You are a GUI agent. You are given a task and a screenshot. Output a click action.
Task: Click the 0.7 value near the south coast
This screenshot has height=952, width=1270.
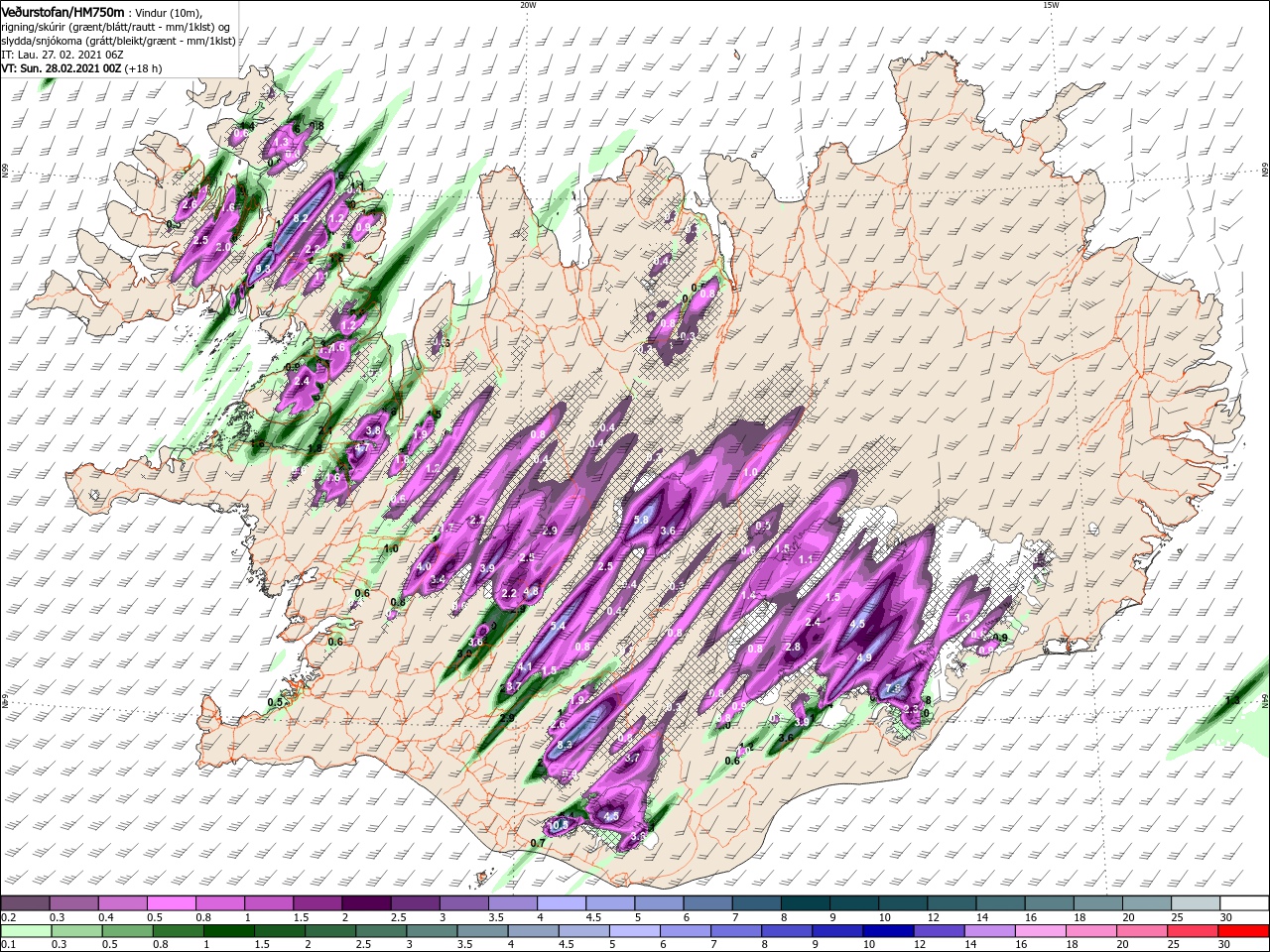pos(539,843)
